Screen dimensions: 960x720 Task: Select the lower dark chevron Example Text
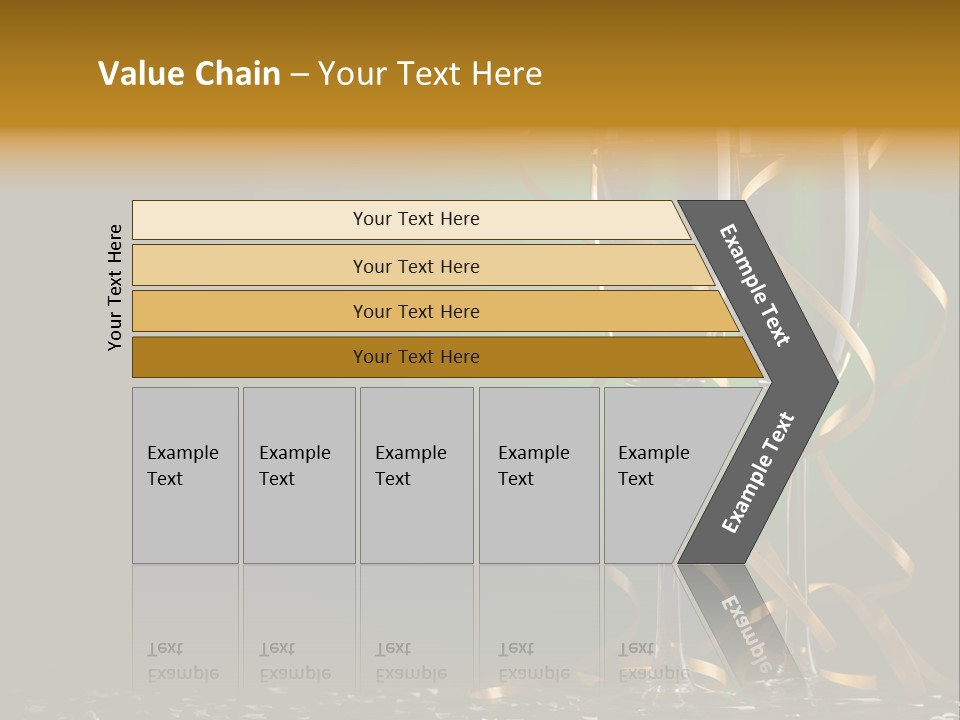click(758, 473)
